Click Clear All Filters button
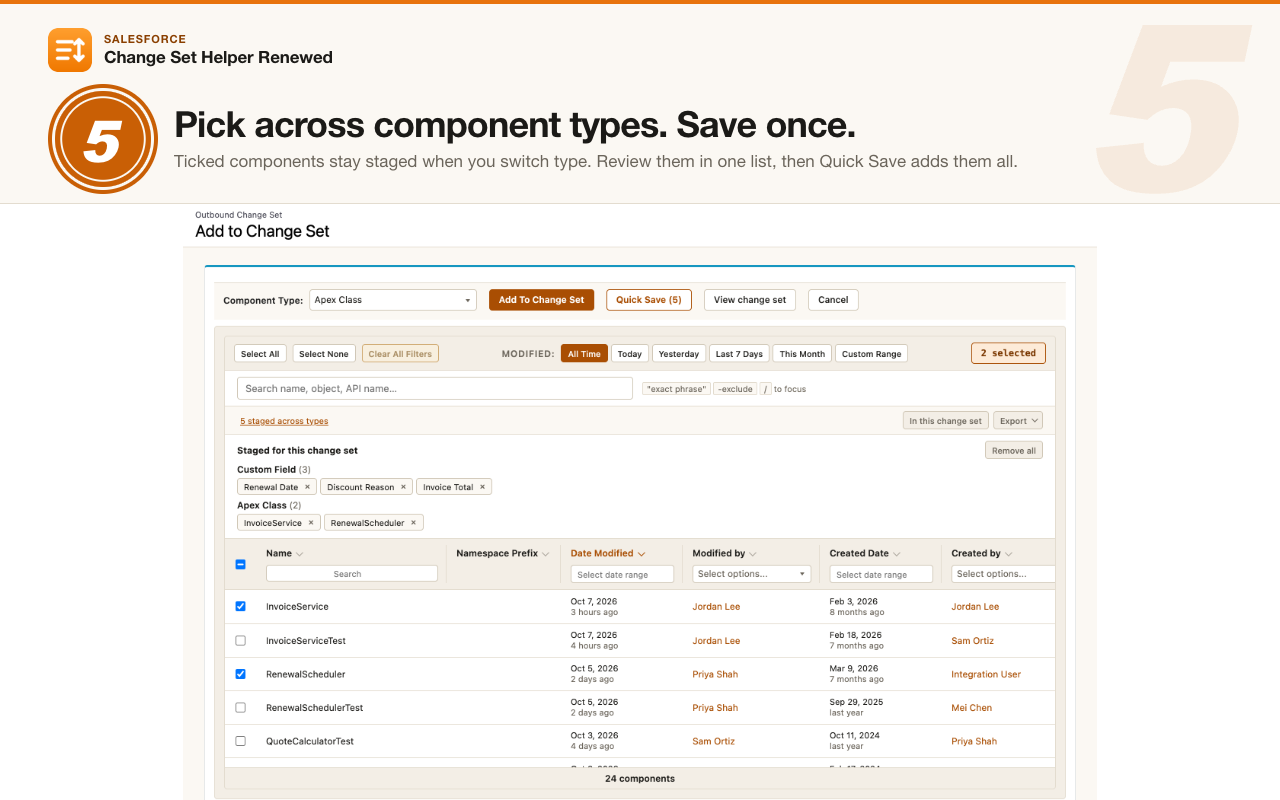 tap(400, 354)
